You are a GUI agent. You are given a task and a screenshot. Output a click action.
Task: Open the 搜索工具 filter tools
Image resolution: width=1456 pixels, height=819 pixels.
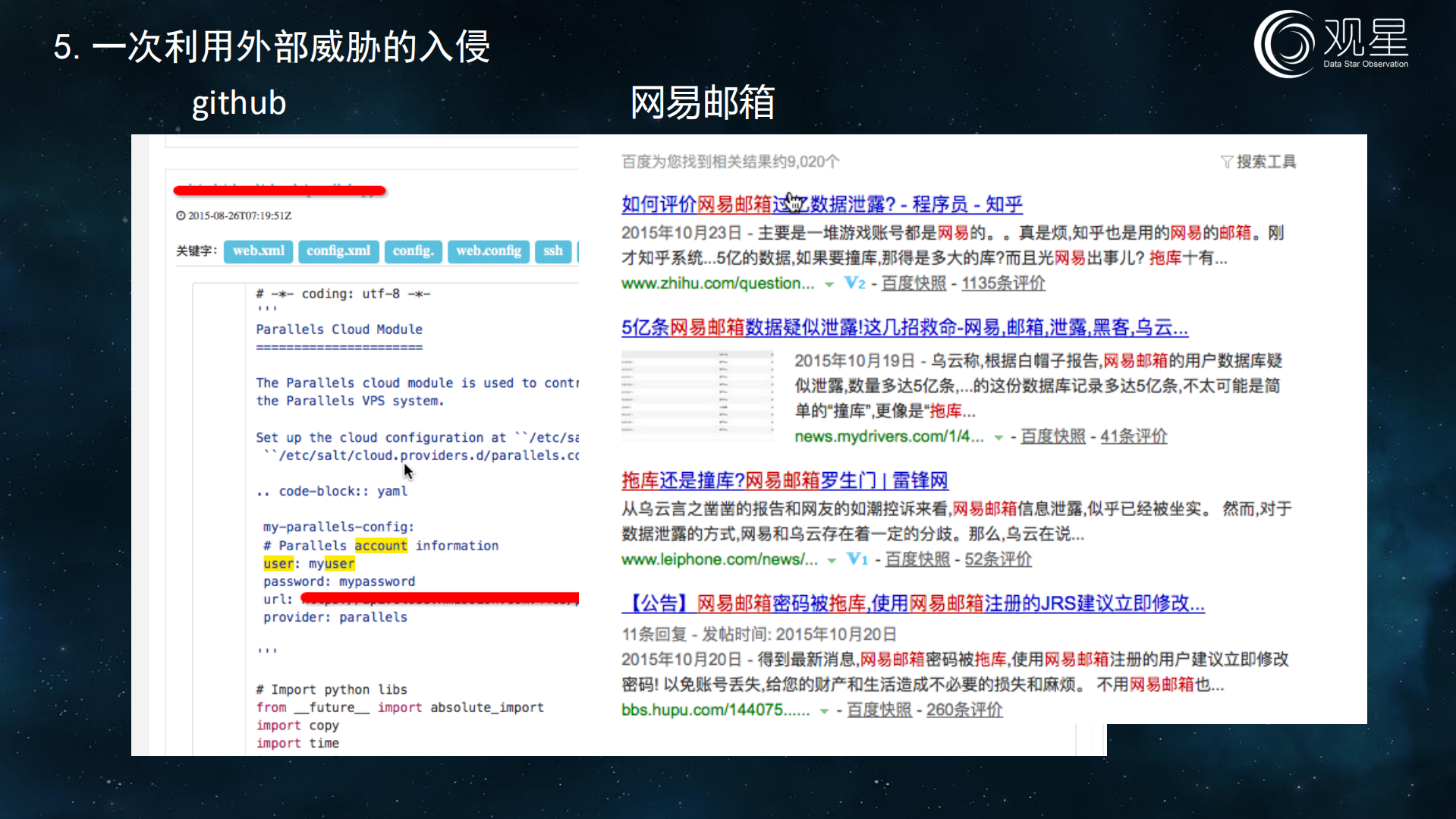point(1268,161)
